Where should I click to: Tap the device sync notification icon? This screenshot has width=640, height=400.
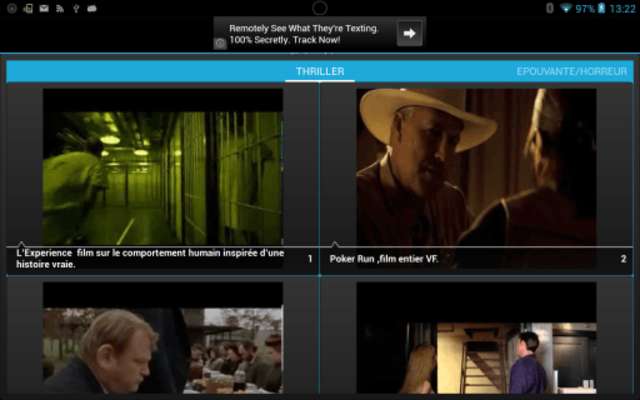coord(28,8)
